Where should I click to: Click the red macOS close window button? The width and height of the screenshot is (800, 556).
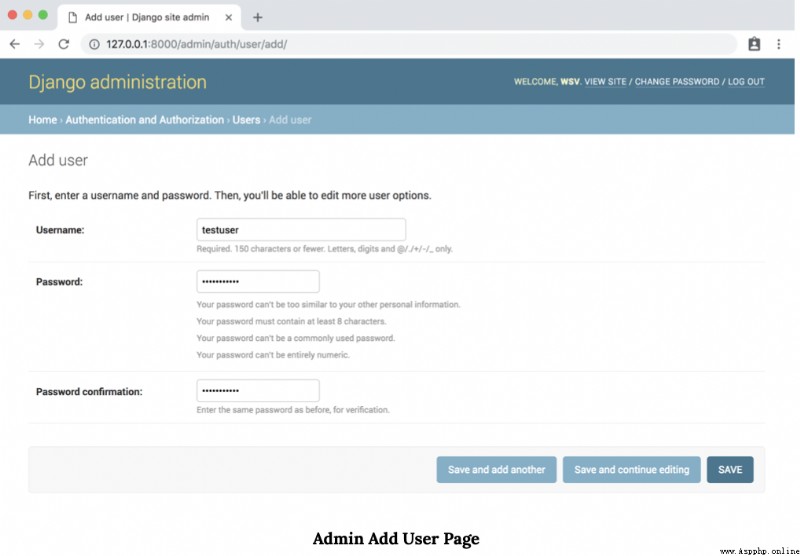click(12, 15)
